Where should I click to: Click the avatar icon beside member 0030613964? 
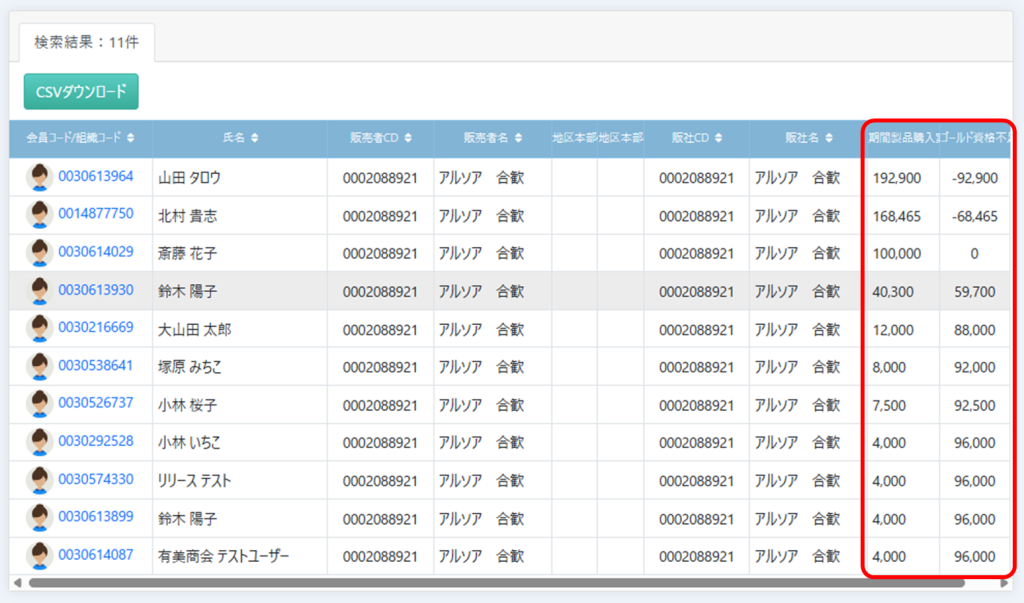click(x=39, y=177)
